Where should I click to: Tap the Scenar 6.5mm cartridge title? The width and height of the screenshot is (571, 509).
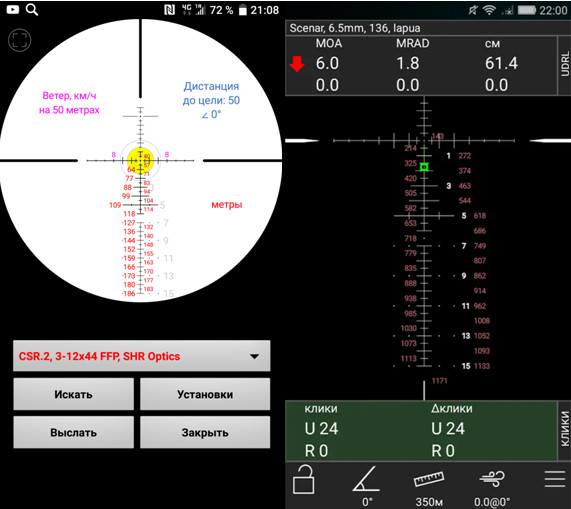tap(355, 28)
